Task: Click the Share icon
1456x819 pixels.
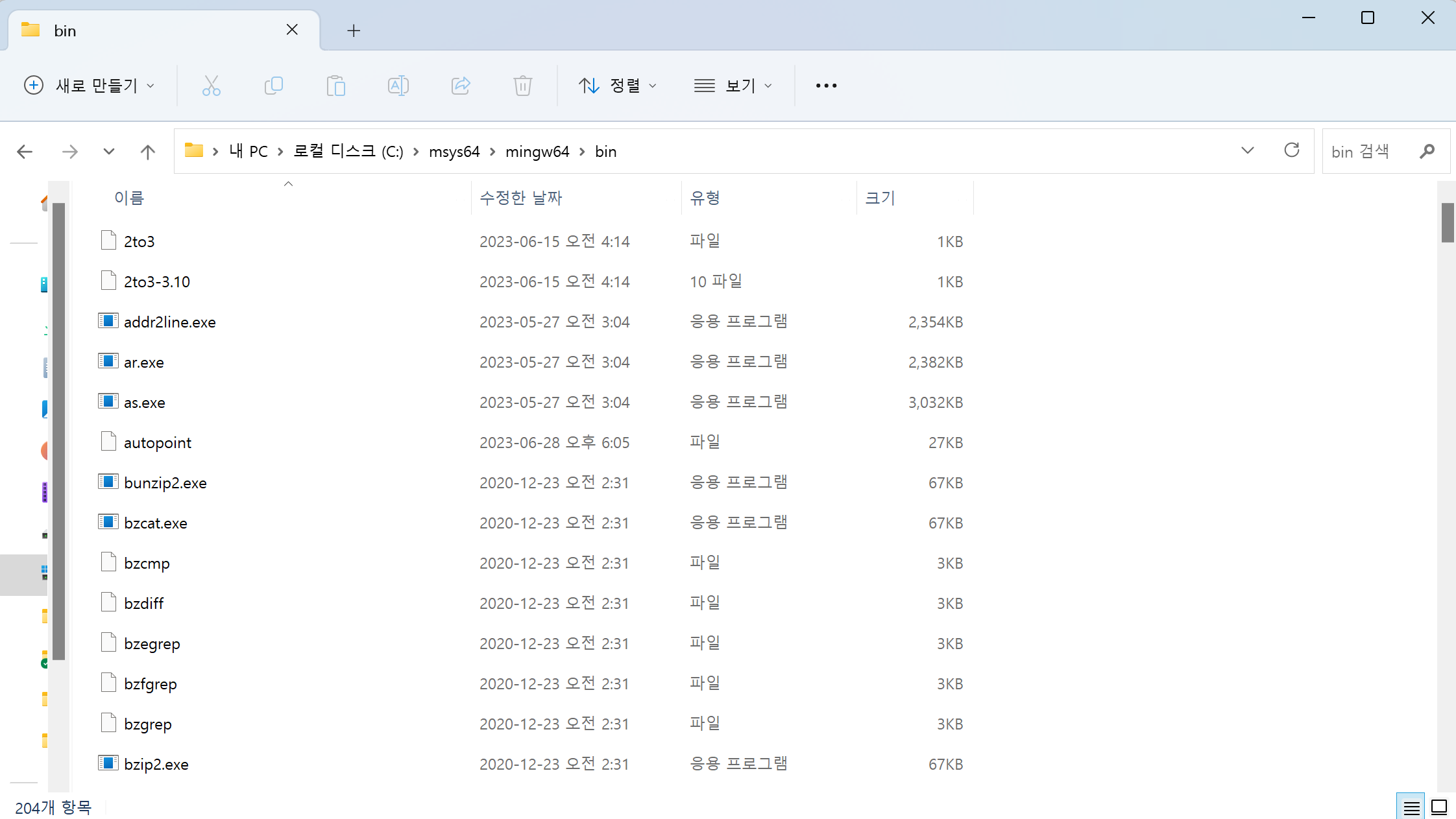Action: [x=460, y=86]
